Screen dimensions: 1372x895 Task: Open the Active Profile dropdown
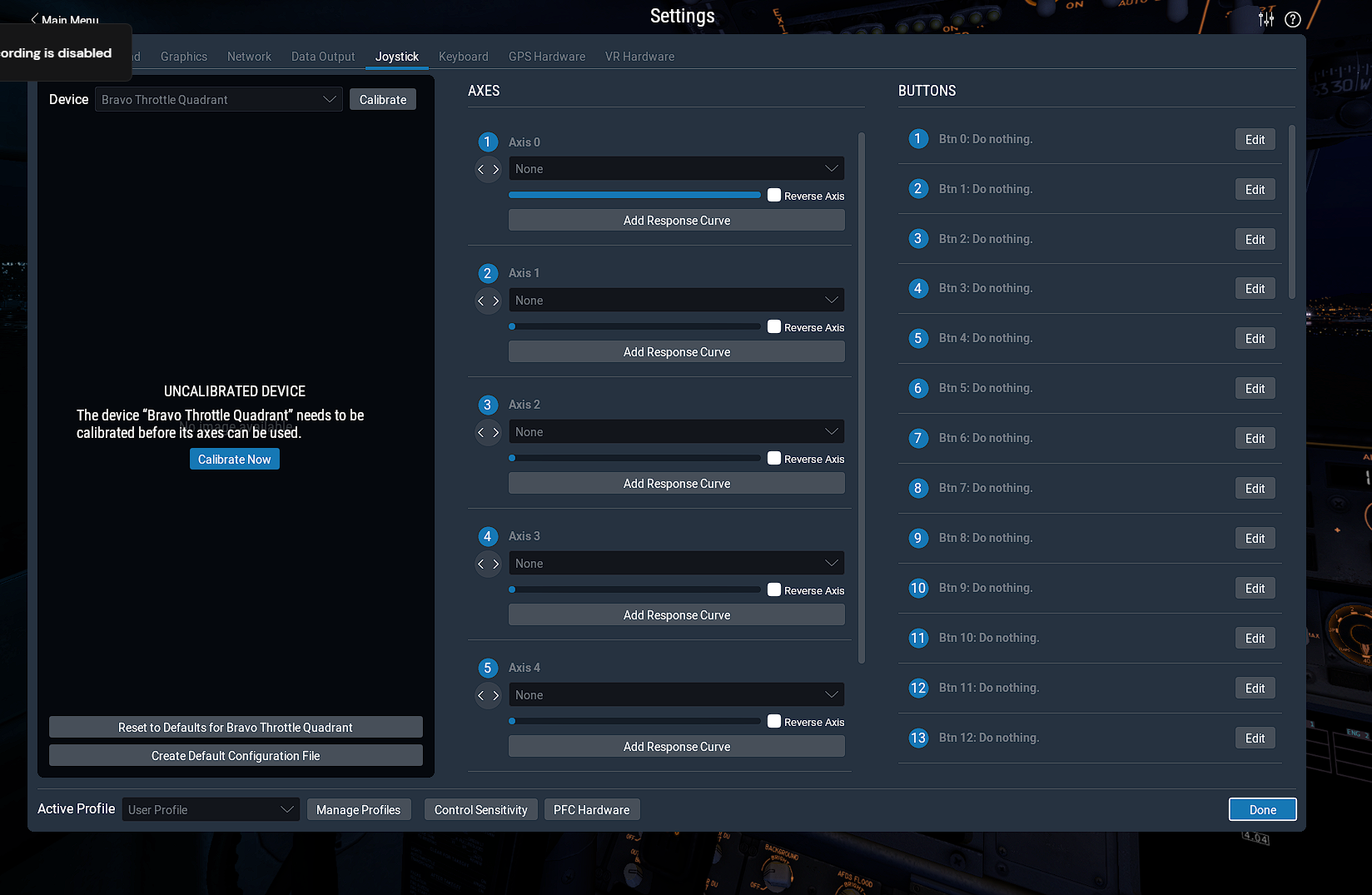210,810
